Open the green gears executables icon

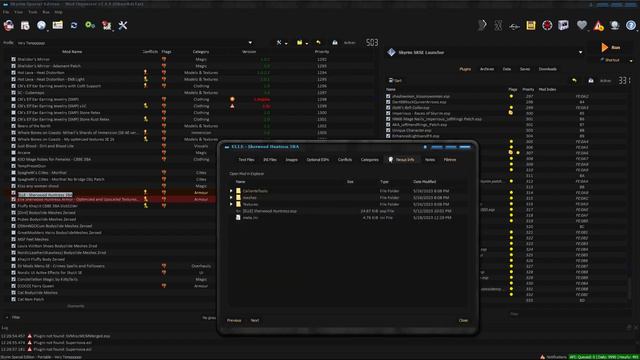point(90,25)
